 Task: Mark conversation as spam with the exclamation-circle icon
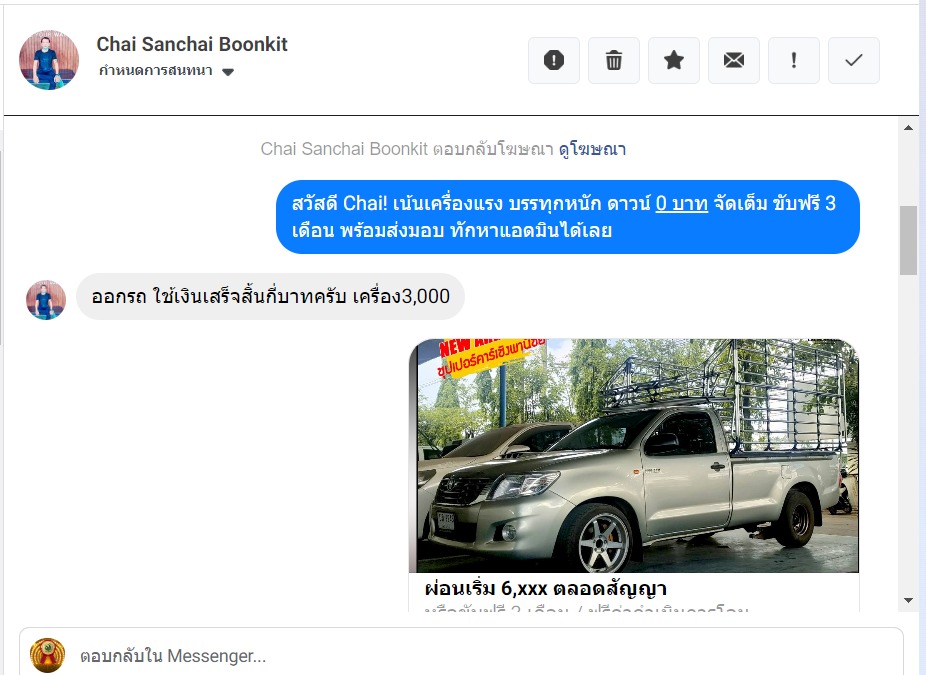tap(553, 60)
